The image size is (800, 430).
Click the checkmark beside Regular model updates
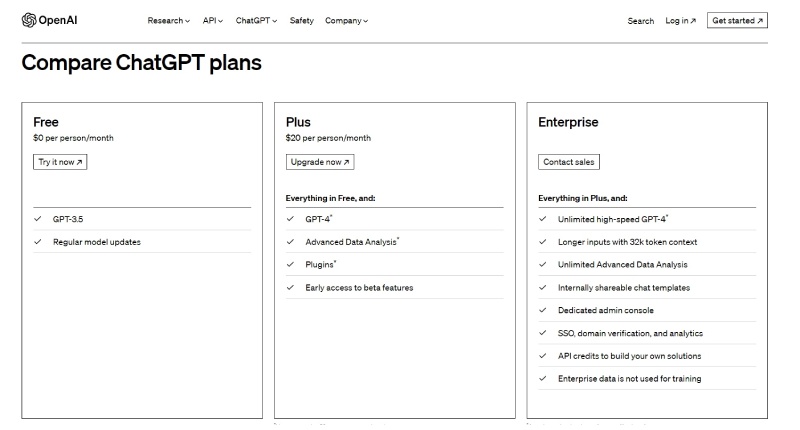tap(38, 241)
